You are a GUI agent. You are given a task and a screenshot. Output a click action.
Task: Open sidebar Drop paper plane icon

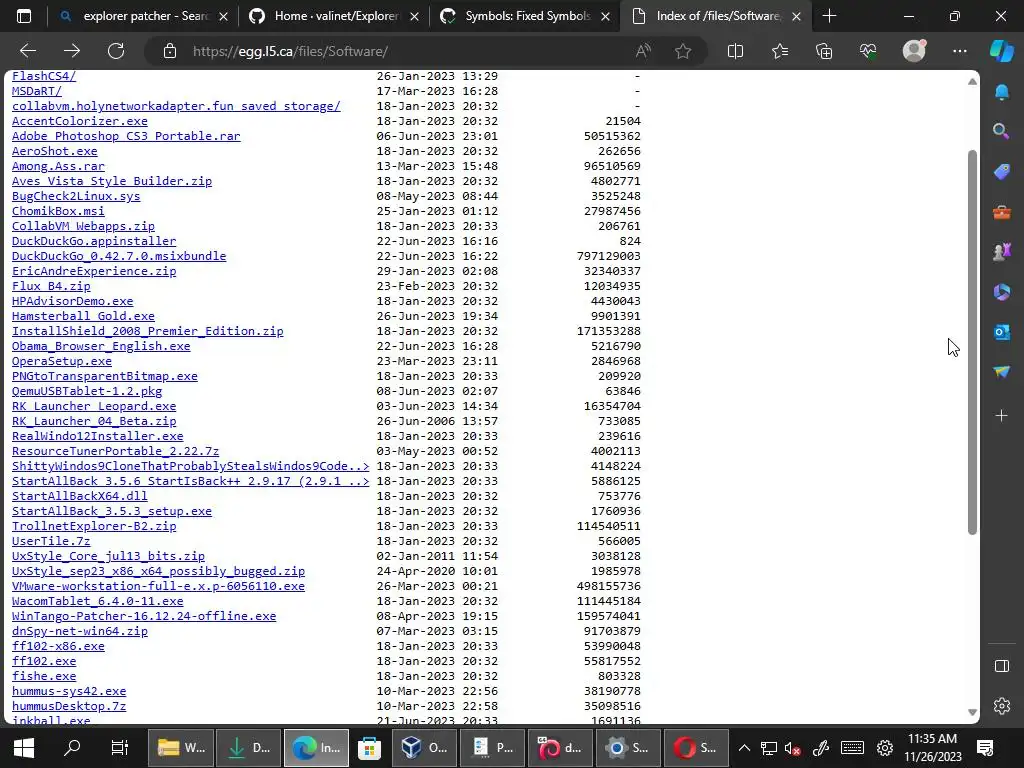point(1002,372)
